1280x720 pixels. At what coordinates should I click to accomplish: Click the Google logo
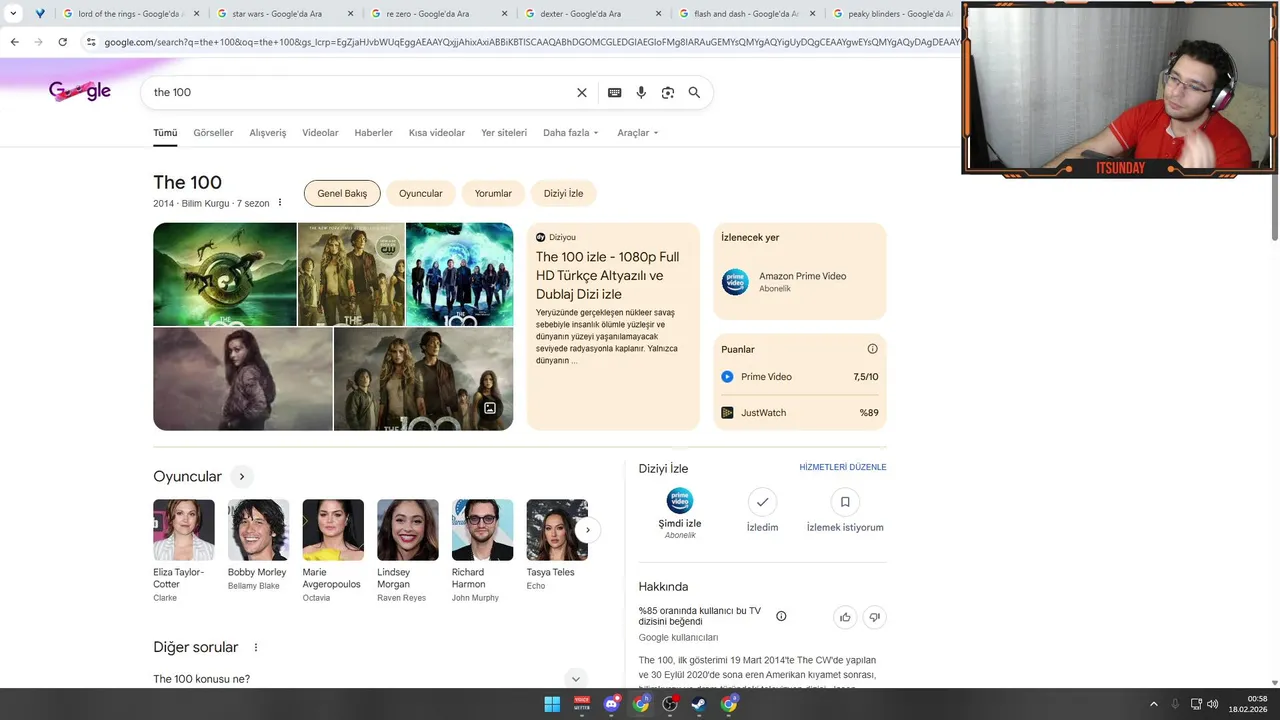[x=80, y=91]
